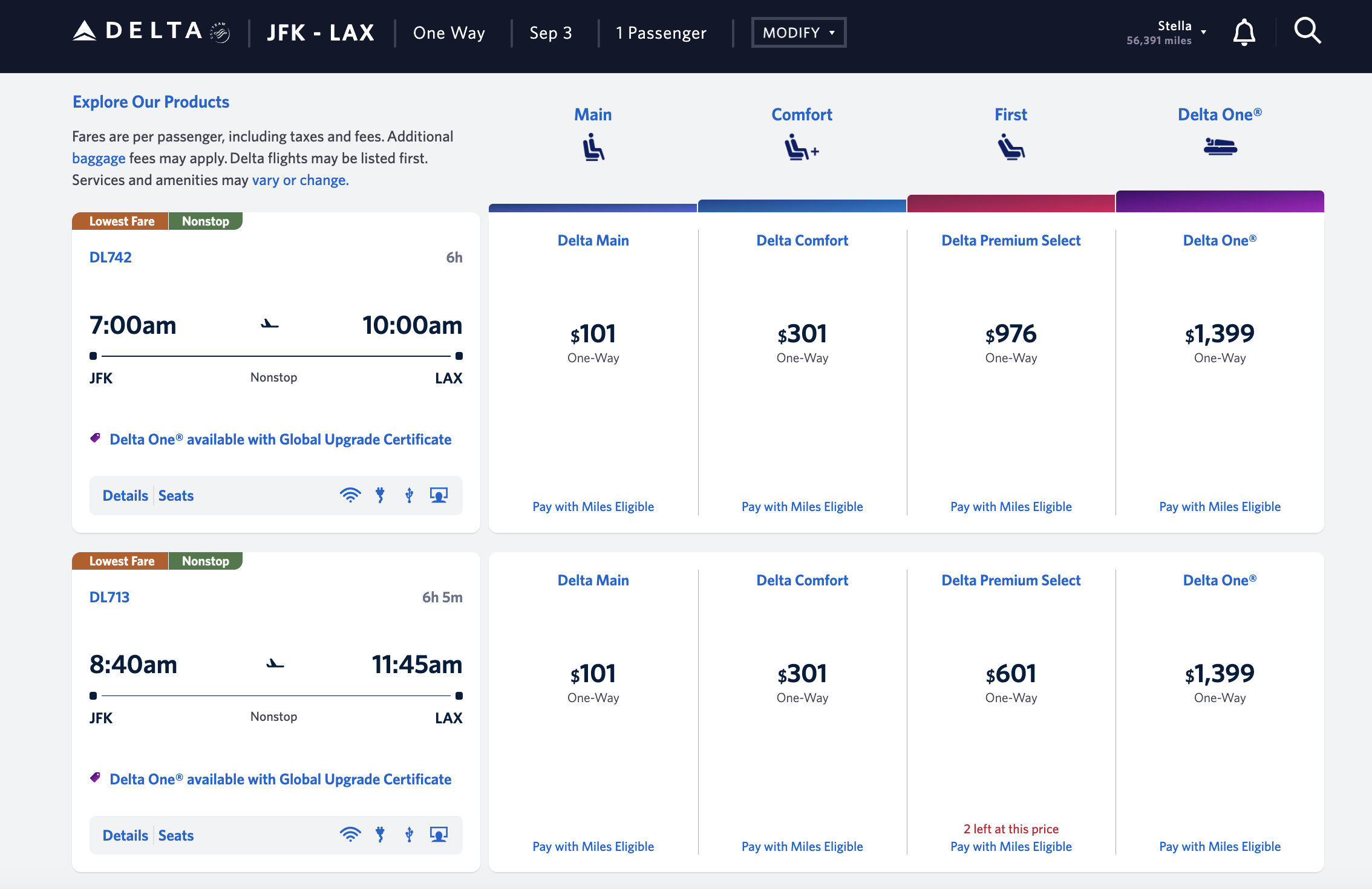
Task: Open Explore Our Products link
Action: (x=151, y=102)
